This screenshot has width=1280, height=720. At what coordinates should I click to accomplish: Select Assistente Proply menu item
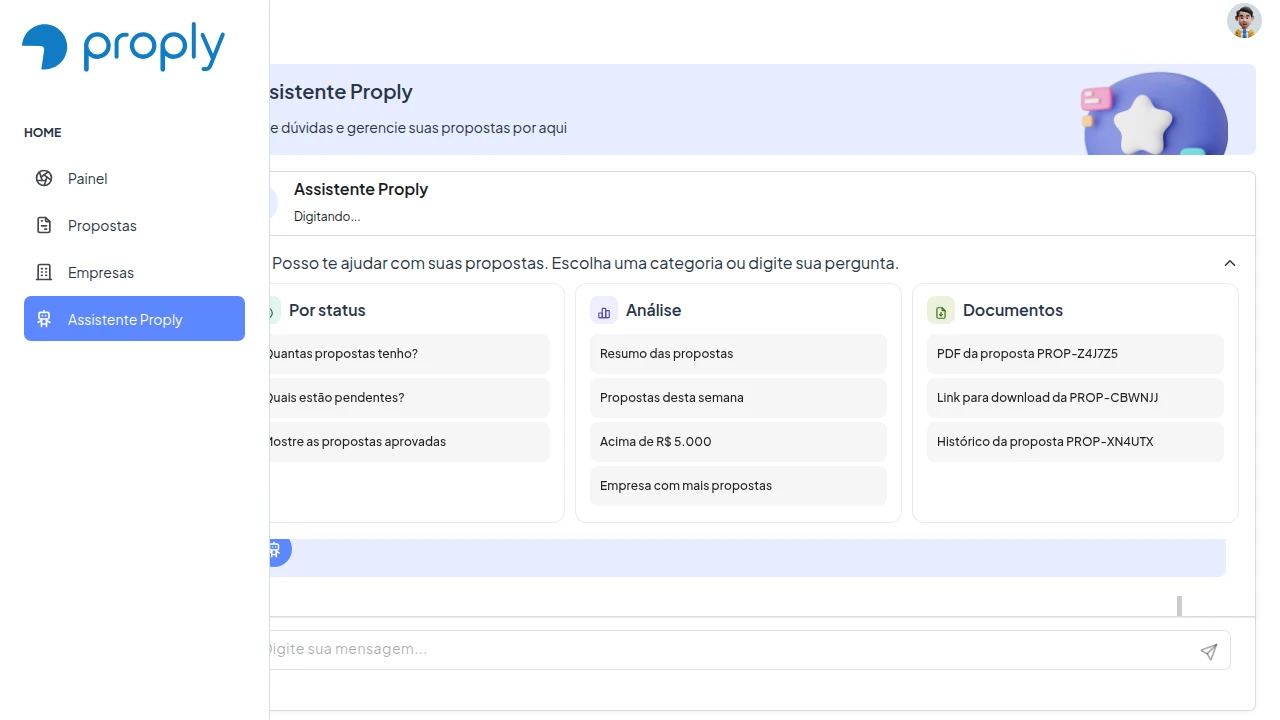point(134,319)
